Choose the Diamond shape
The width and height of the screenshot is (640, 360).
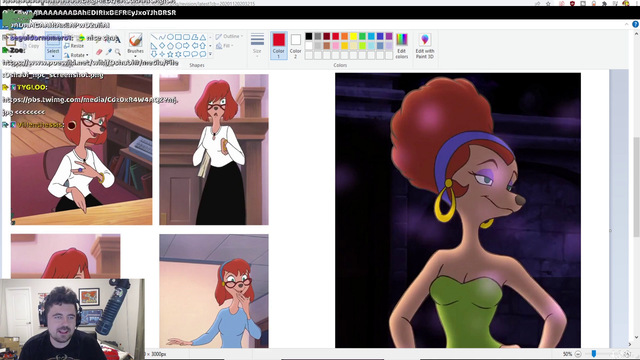(x=162, y=46)
